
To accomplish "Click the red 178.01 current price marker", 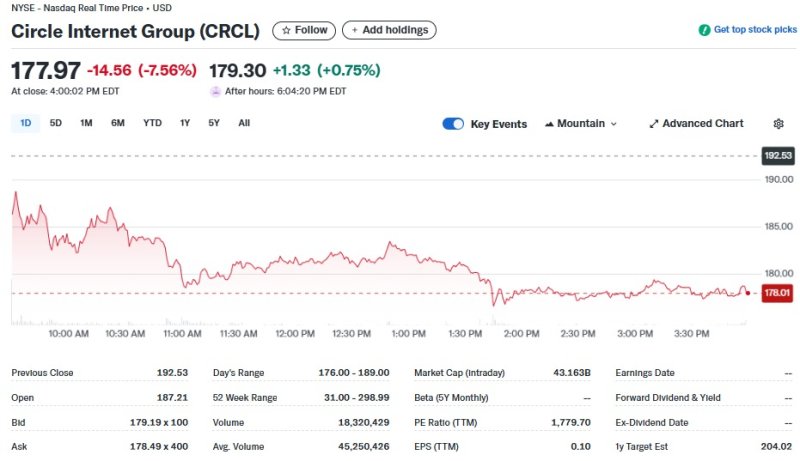I will (x=777, y=293).
